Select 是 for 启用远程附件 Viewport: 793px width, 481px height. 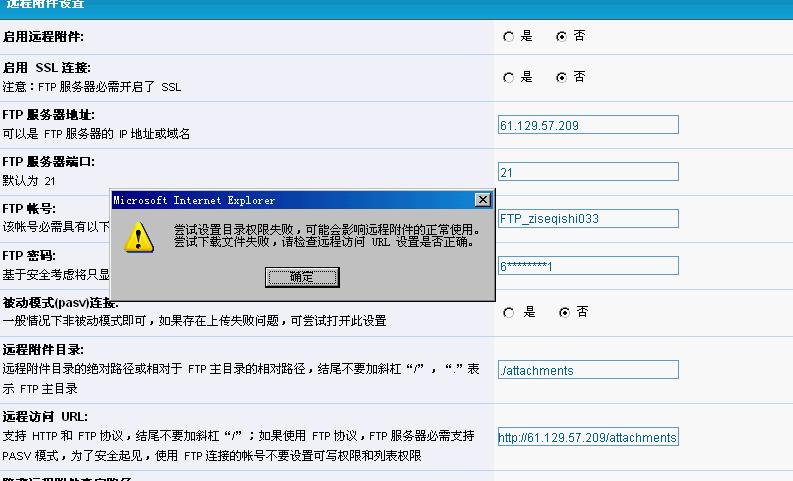pos(509,37)
